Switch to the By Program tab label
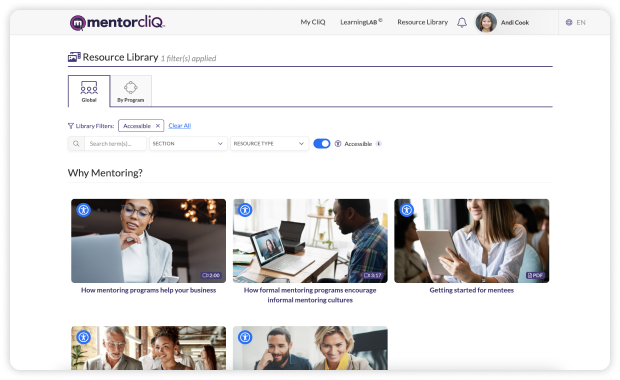The width and height of the screenshot is (620, 380). pos(130,100)
